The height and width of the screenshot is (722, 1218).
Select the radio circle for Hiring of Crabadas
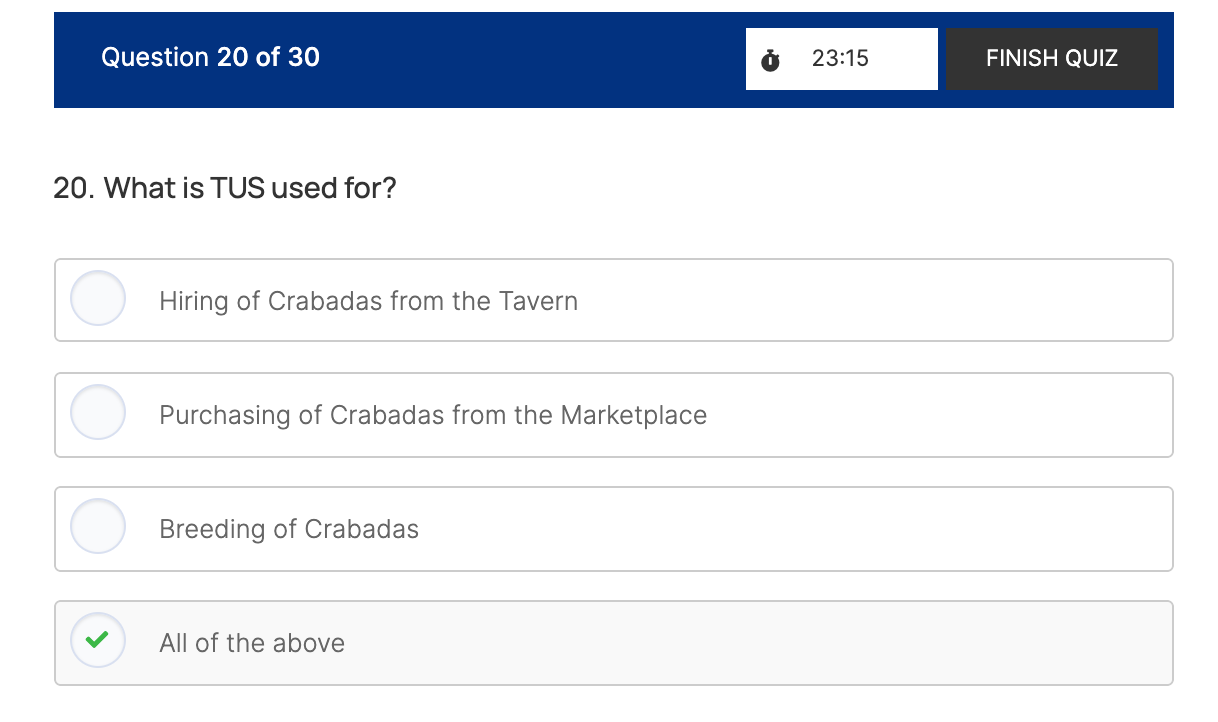[x=98, y=299]
